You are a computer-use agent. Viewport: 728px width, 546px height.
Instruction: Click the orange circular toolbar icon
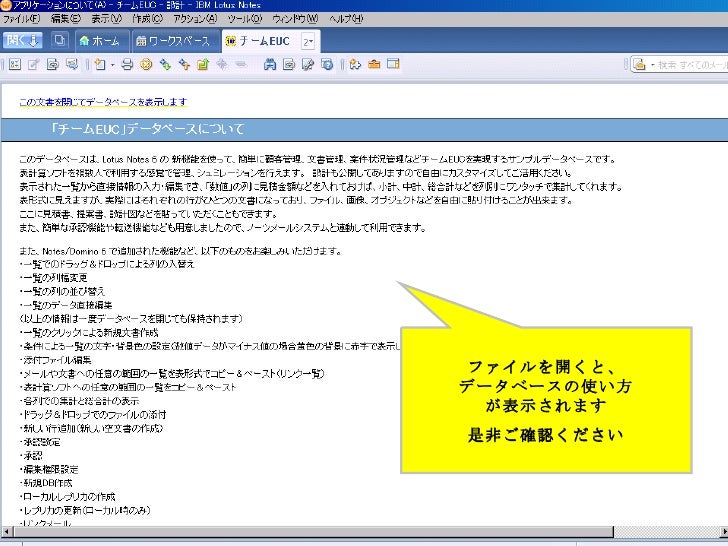point(146,65)
